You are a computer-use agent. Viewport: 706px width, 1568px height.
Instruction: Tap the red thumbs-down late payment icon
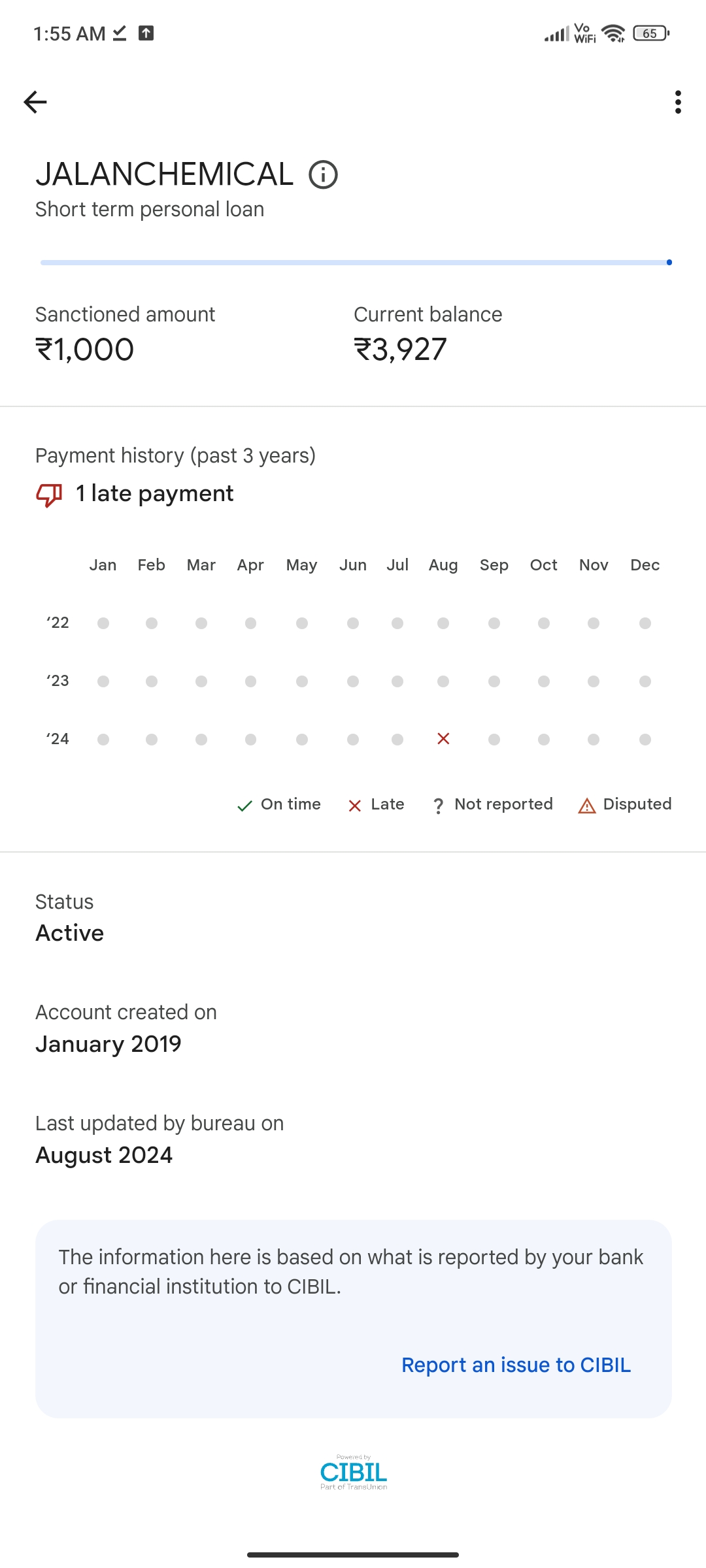coord(49,495)
